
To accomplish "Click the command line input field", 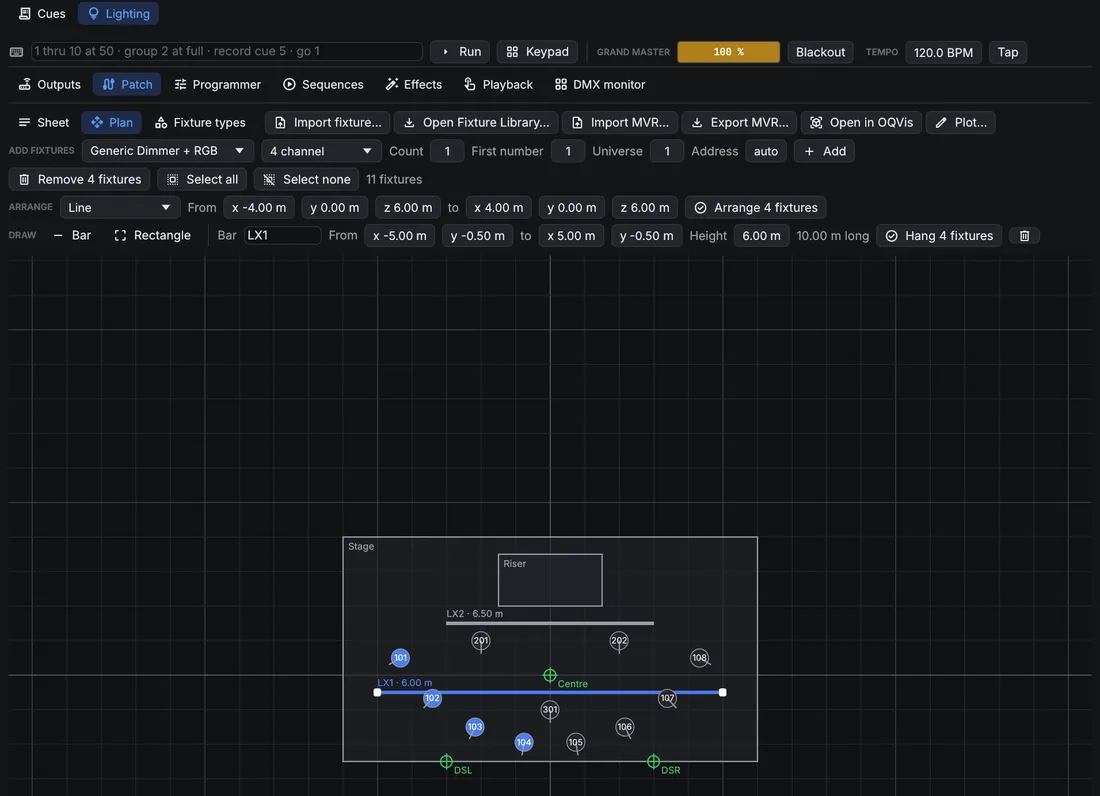I will pos(227,51).
